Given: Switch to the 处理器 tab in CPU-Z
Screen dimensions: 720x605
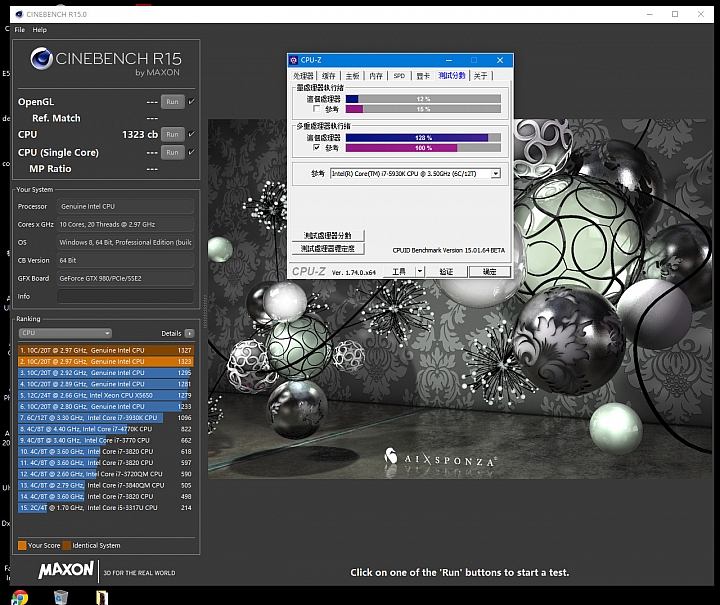Looking at the screenshot, I should coord(303,76).
